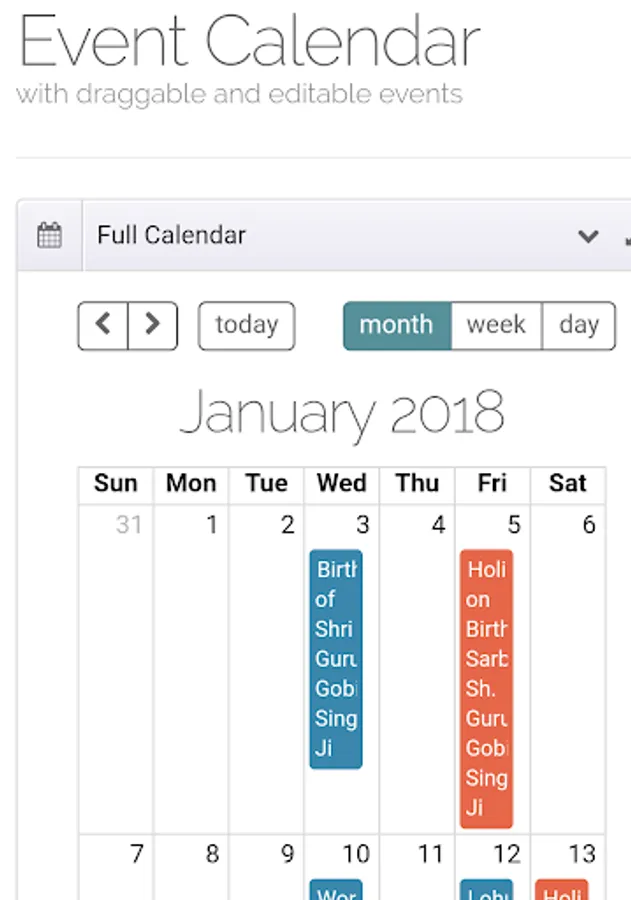Go to the previous month arrow

[x=103, y=325]
